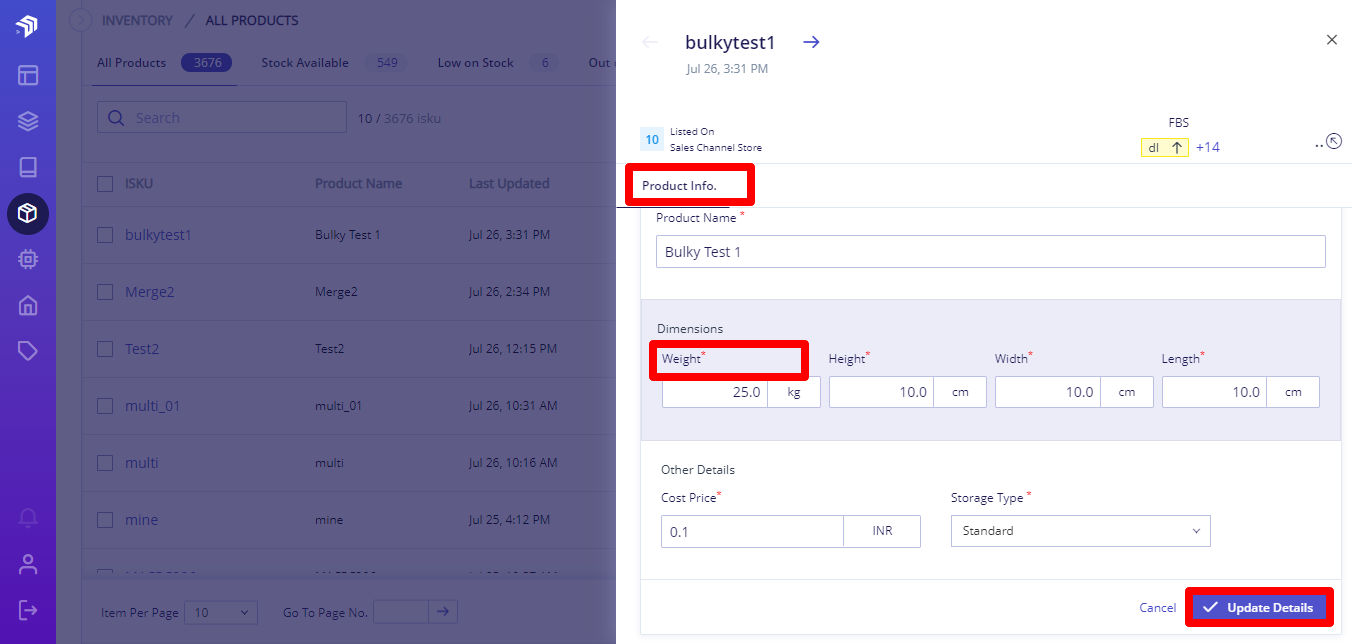Click the Home icon in the sidebar
Image resolution: width=1352 pixels, height=644 pixels.
[x=28, y=305]
